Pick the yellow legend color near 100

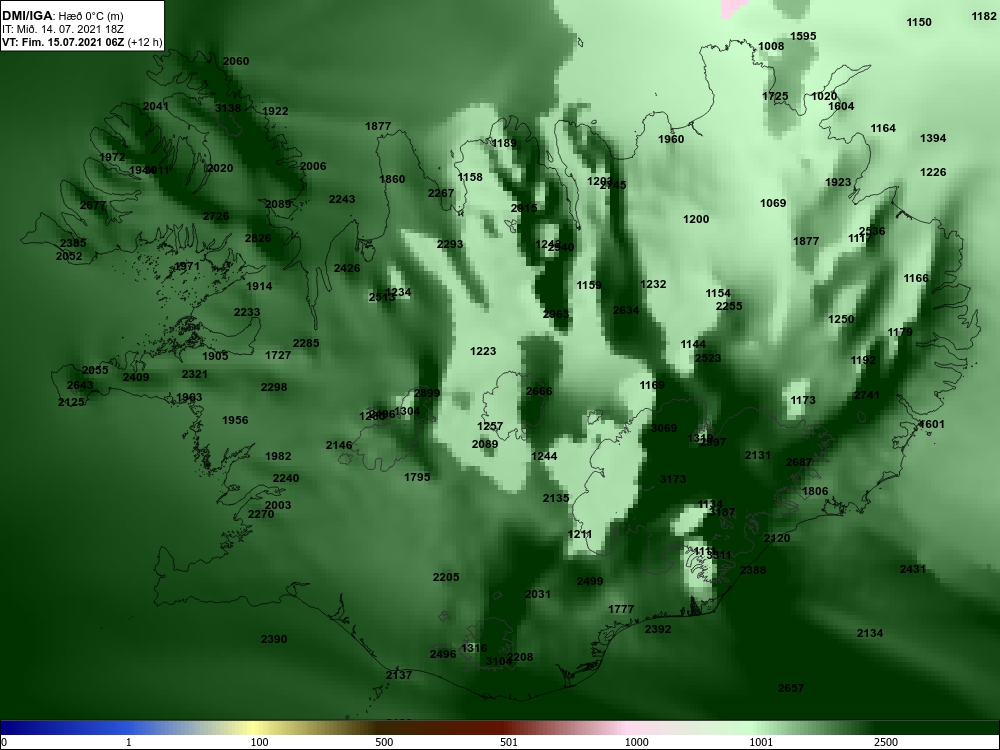tap(255, 728)
